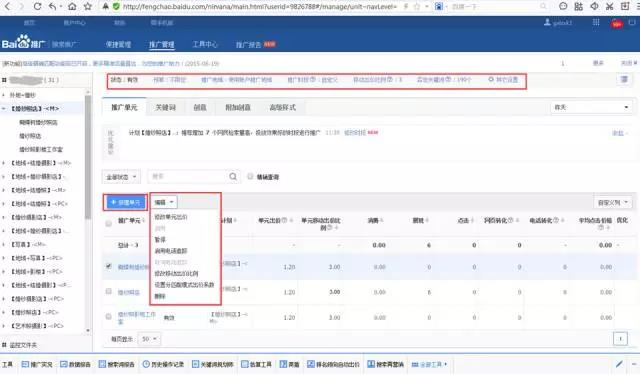Open 推广报告 in the main navigation
The width and height of the screenshot is (640, 374).
248,45
